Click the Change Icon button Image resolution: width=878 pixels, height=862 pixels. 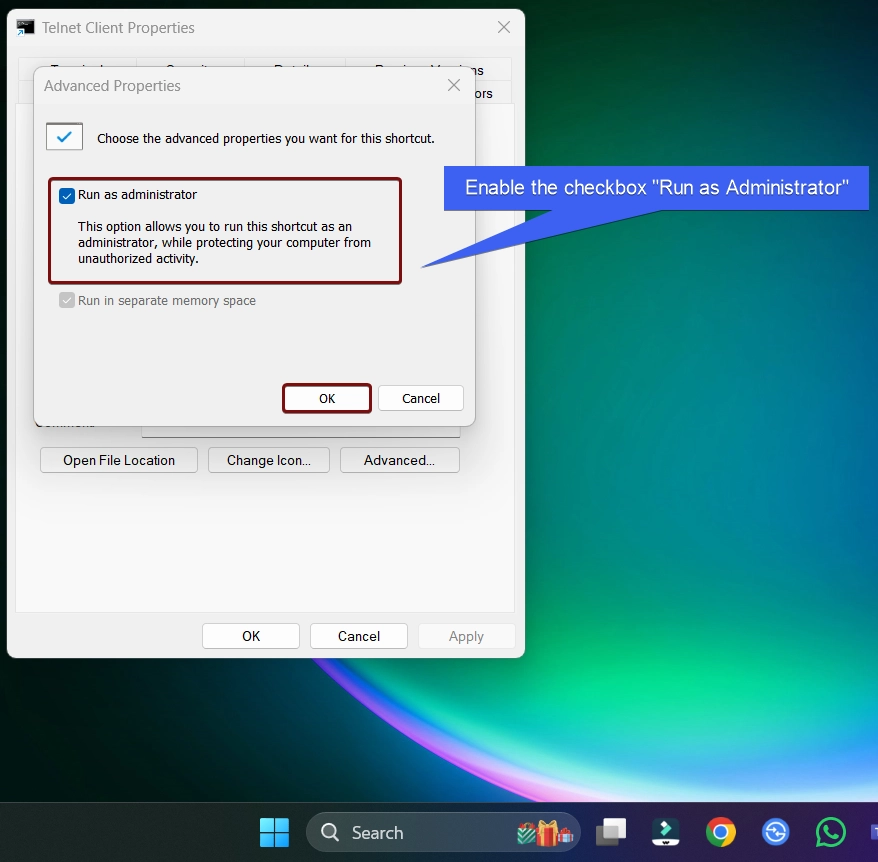269,460
